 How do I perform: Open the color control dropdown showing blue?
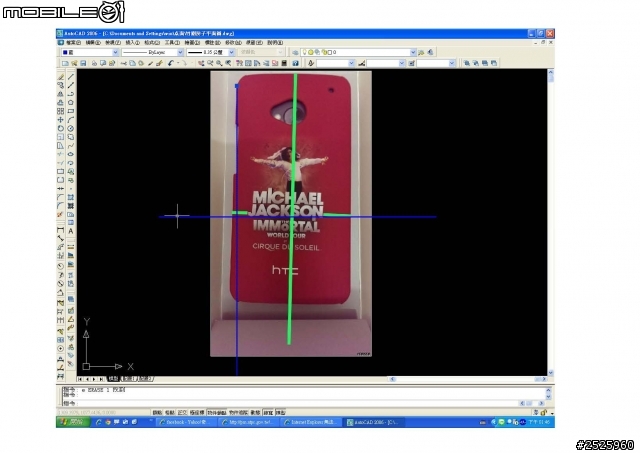pyautogui.click(x=90, y=52)
